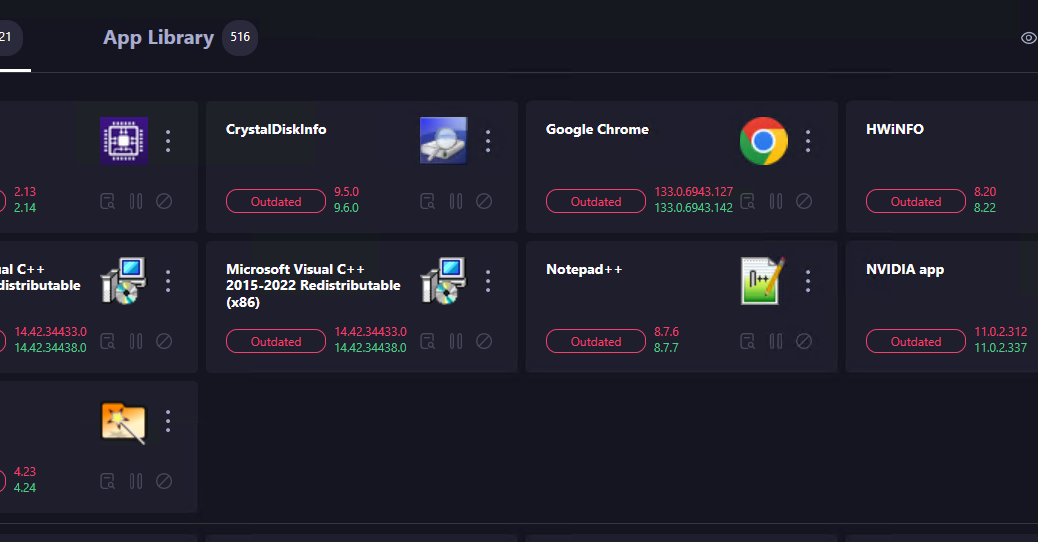Image resolution: width=1038 pixels, height=542 pixels.
Task: Click the CrystalDiskInfo app icon
Action: click(444, 140)
